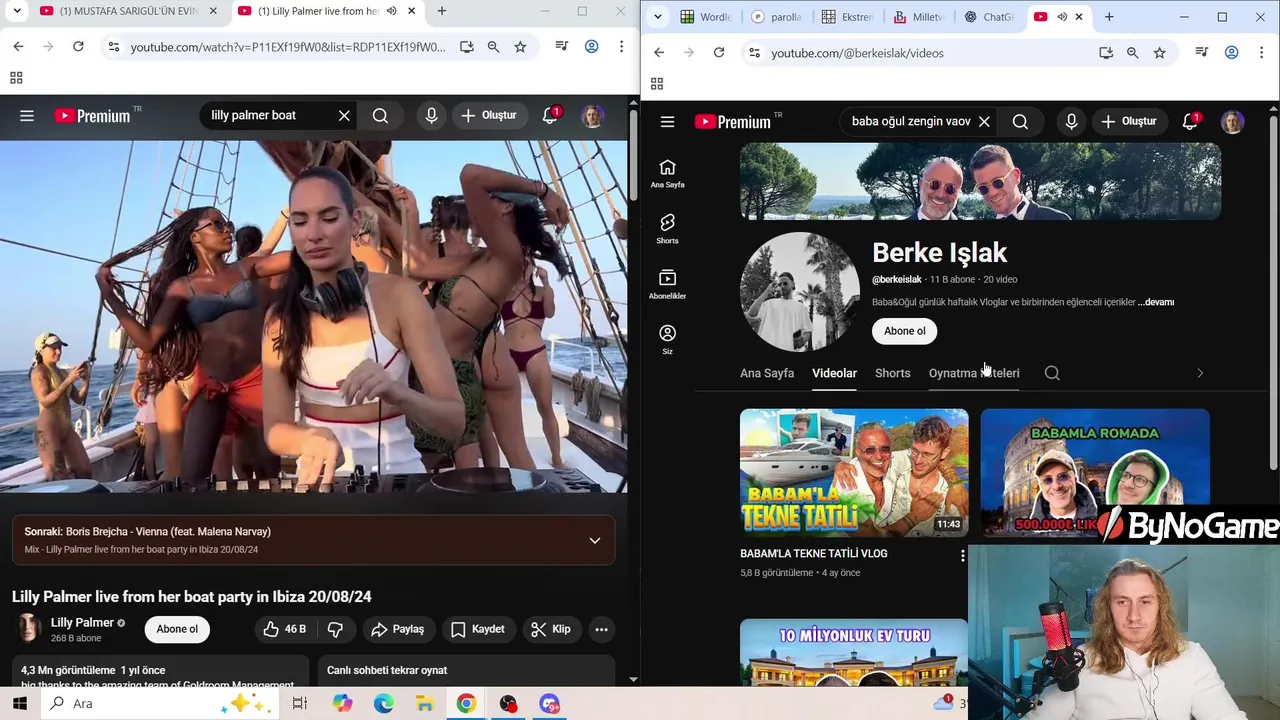Search within Berke Işlak channel
This screenshot has height=720, width=1280.
tap(1052, 373)
